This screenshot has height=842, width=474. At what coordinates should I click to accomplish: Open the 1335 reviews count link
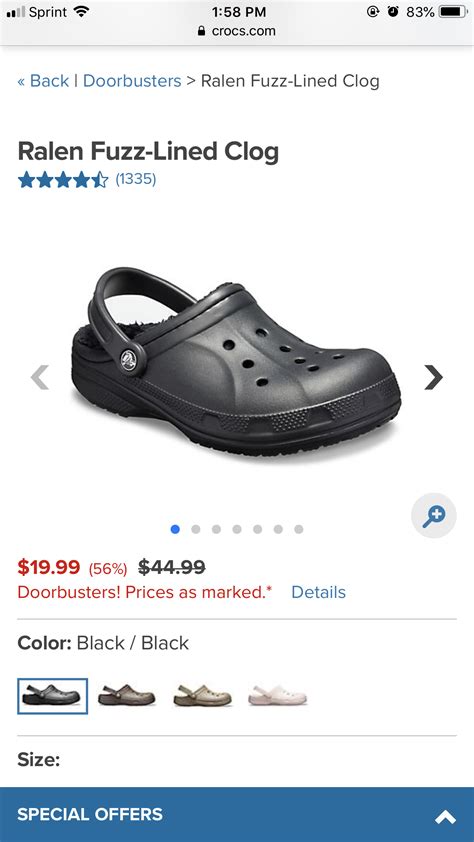tap(136, 179)
